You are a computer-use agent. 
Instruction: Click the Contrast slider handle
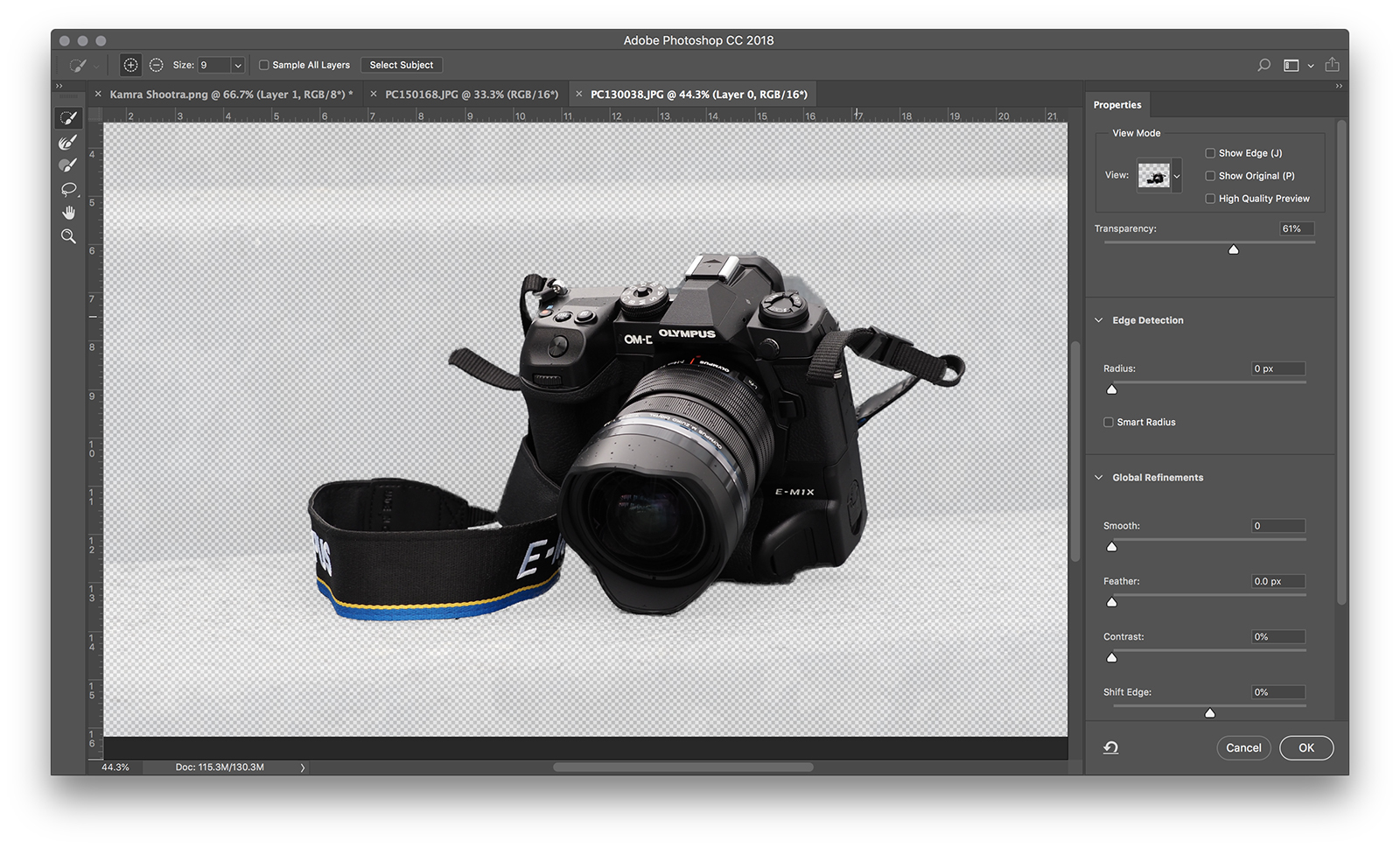[x=1112, y=657]
